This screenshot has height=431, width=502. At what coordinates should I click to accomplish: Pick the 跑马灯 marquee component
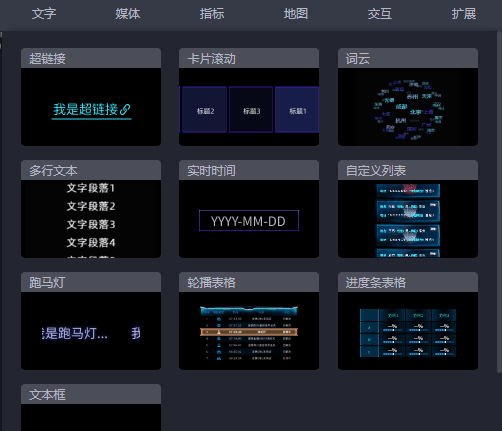pos(91,321)
